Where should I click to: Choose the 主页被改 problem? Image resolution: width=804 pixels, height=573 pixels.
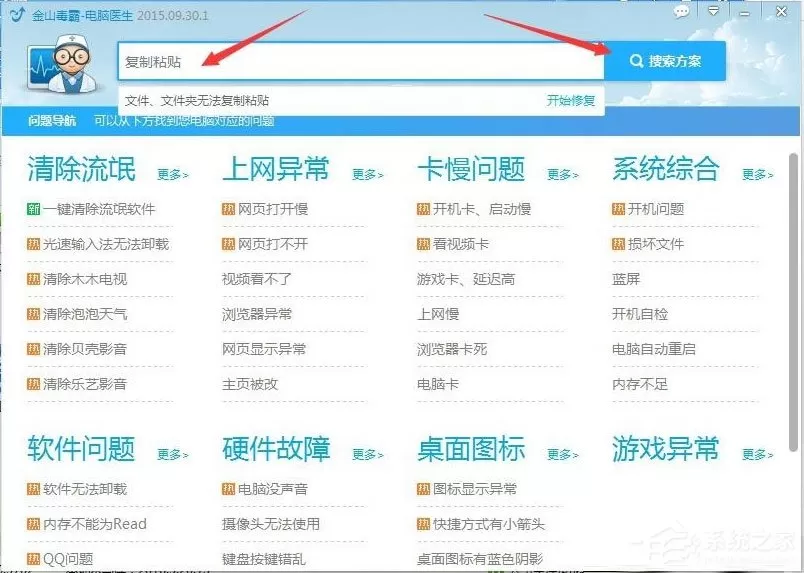(250, 384)
